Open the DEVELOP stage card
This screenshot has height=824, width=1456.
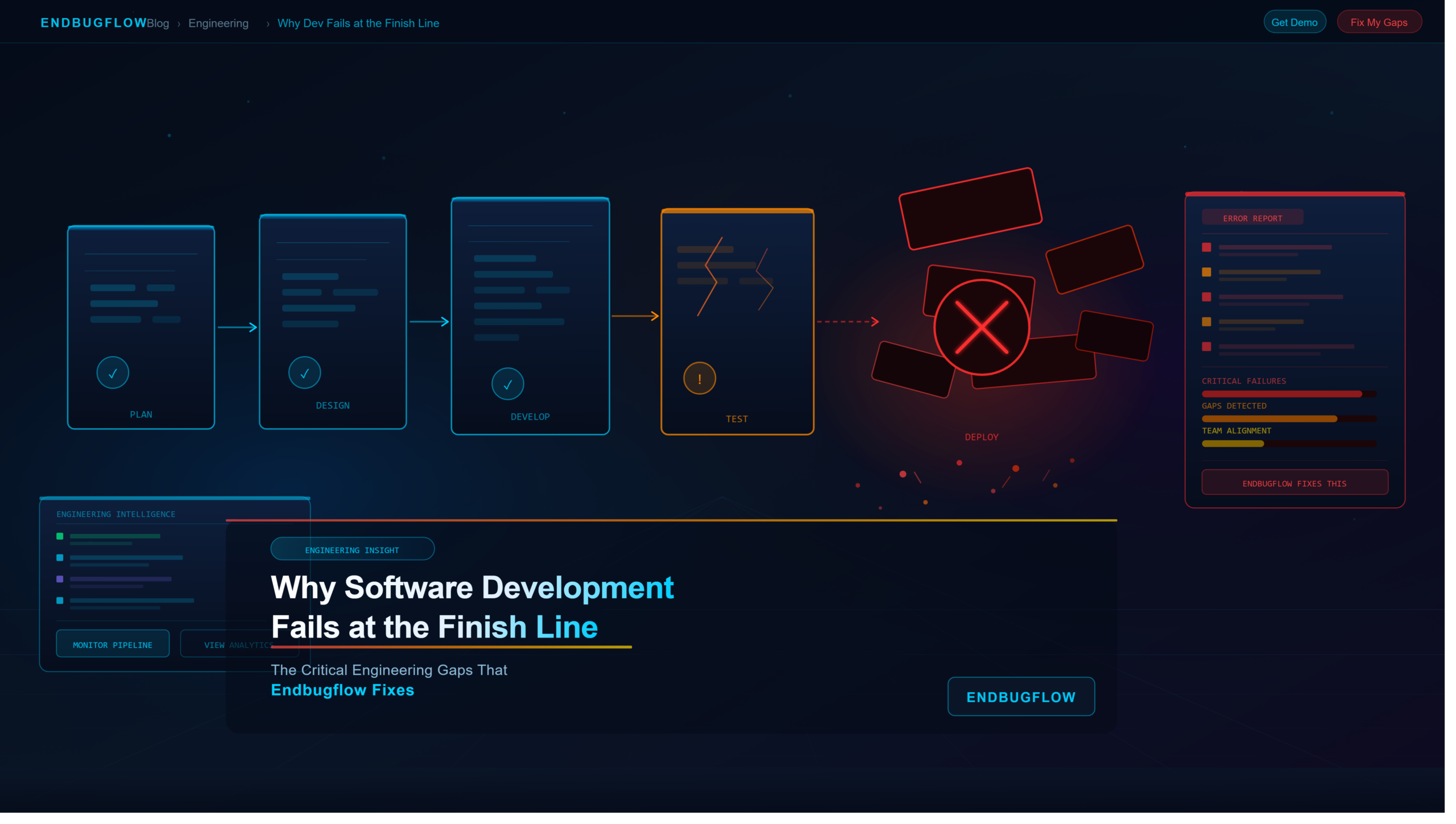[530, 316]
